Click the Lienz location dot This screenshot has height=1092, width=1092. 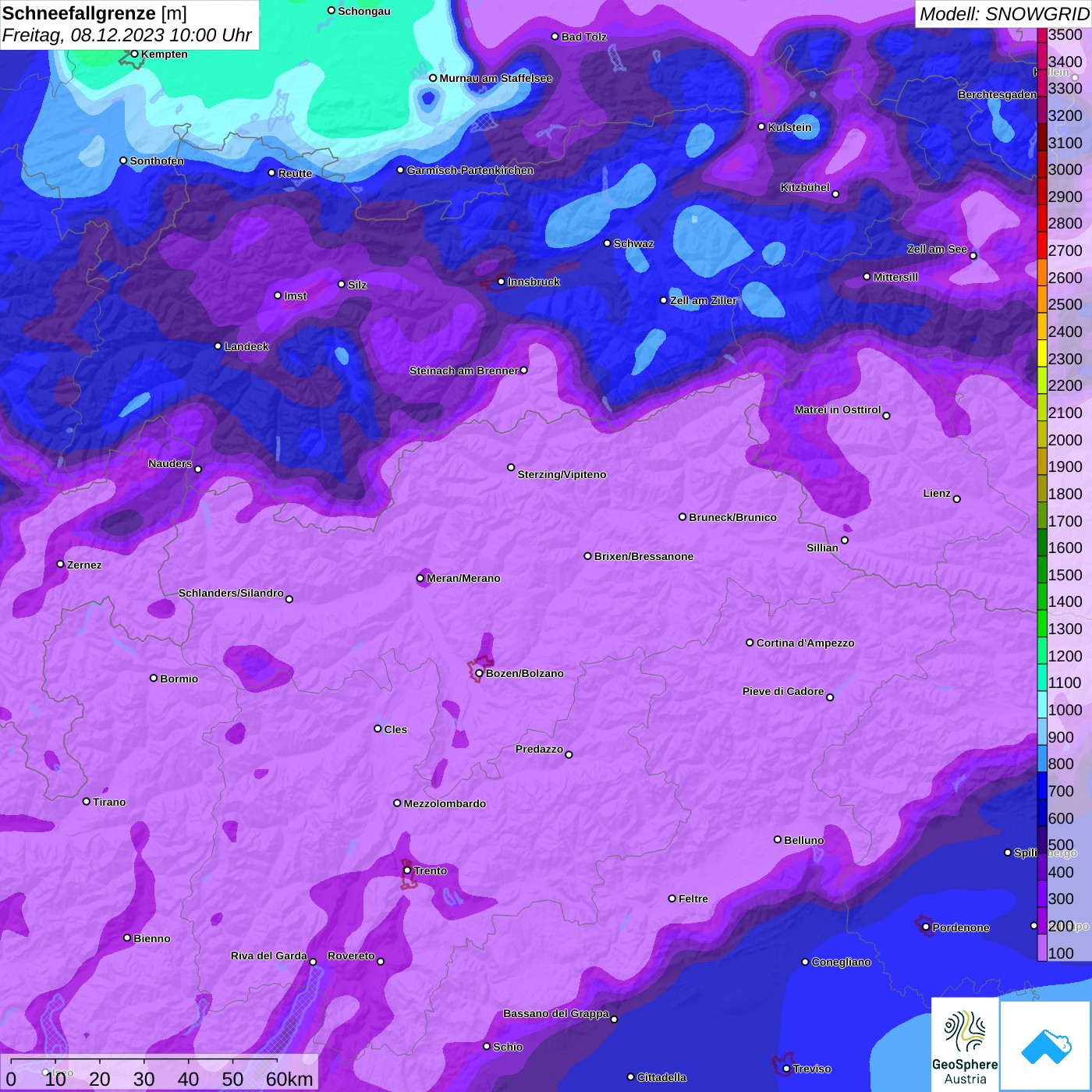pyautogui.click(x=957, y=499)
